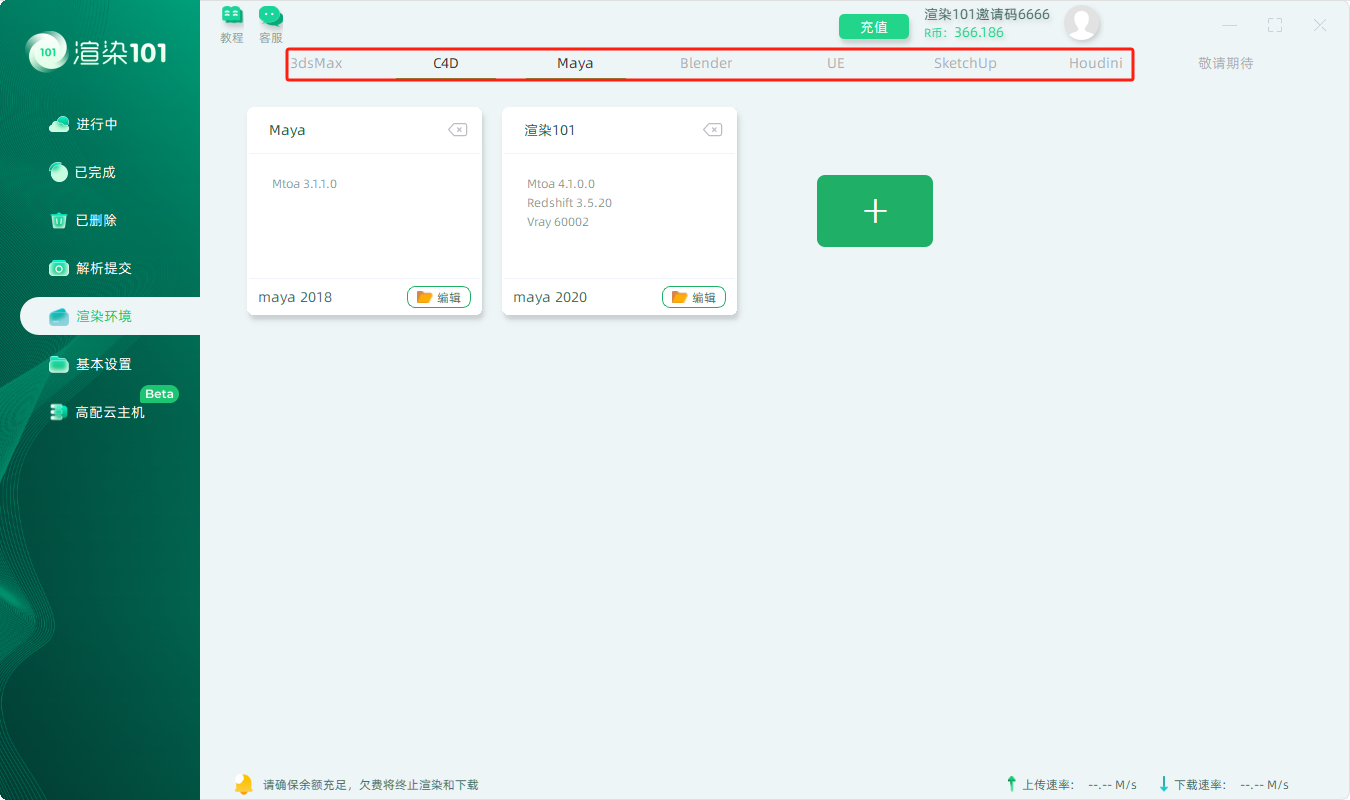Add a new render environment with plus
The image size is (1350, 800).
point(875,211)
